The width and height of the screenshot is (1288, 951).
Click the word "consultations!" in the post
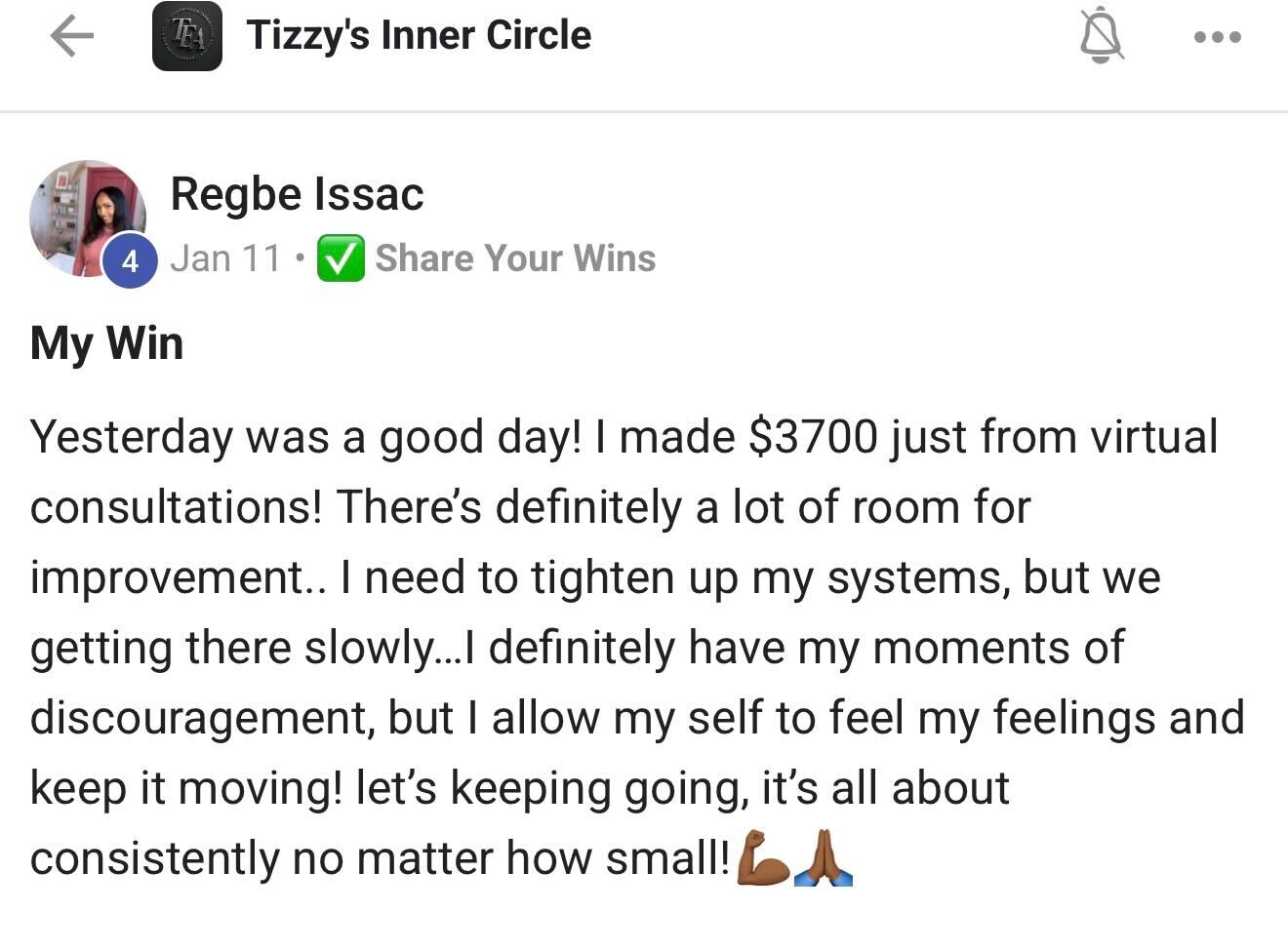(x=176, y=507)
